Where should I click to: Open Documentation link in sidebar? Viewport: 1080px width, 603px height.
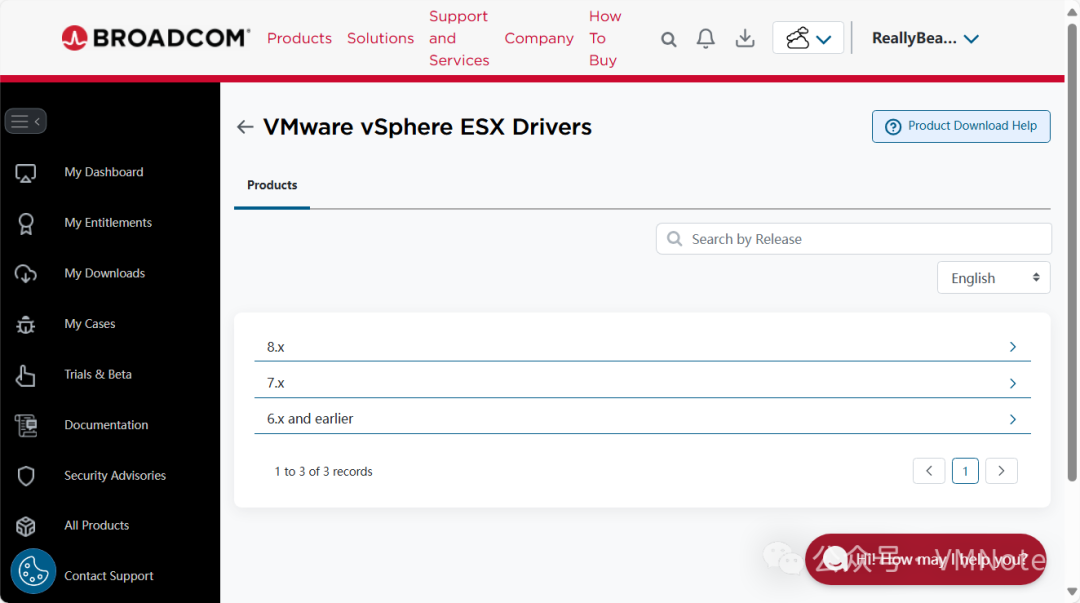pos(106,425)
